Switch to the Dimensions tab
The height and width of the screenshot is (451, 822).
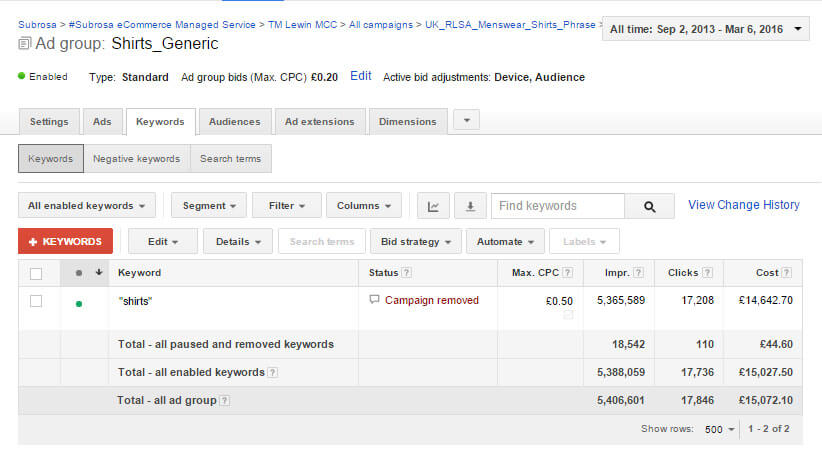tap(408, 122)
